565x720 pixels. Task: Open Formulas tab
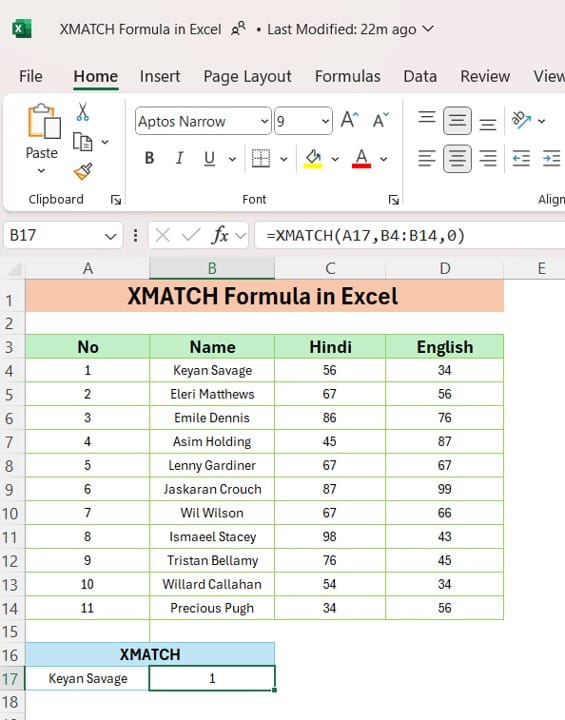pos(347,76)
